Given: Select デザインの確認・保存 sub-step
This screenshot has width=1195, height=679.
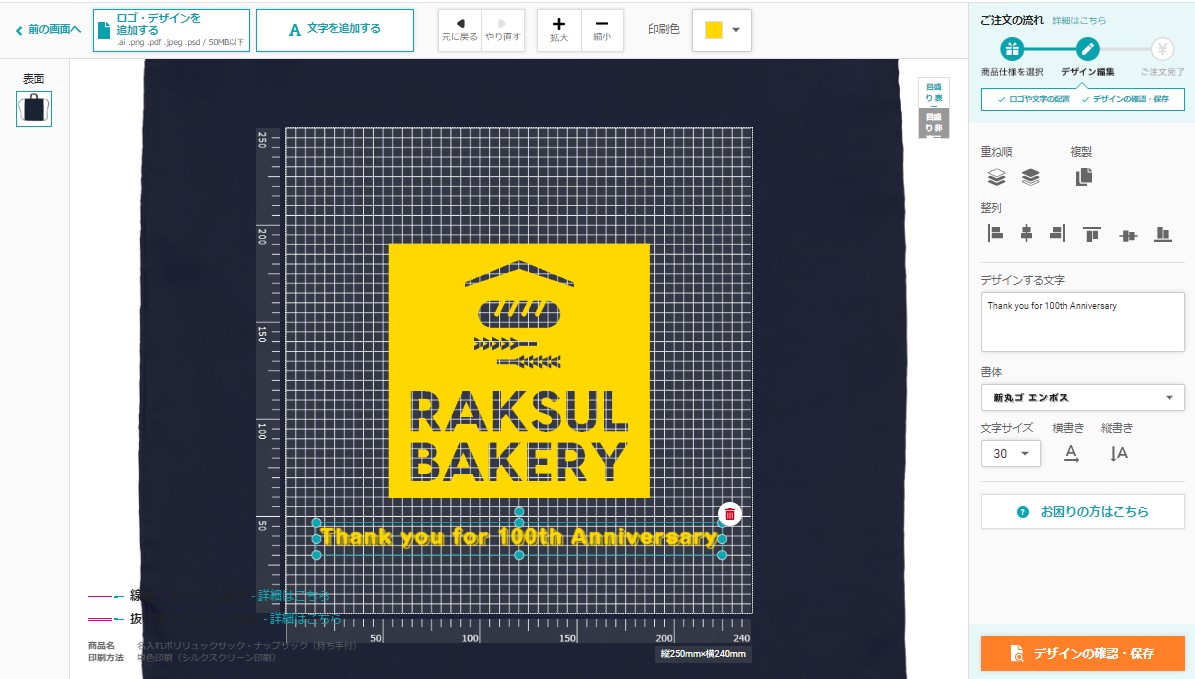Looking at the screenshot, I should (1126, 99).
